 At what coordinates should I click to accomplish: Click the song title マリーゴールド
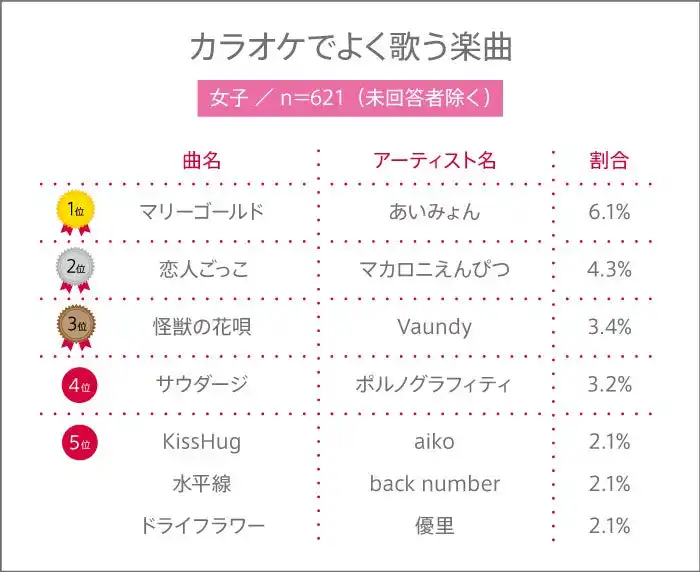click(x=202, y=212)
